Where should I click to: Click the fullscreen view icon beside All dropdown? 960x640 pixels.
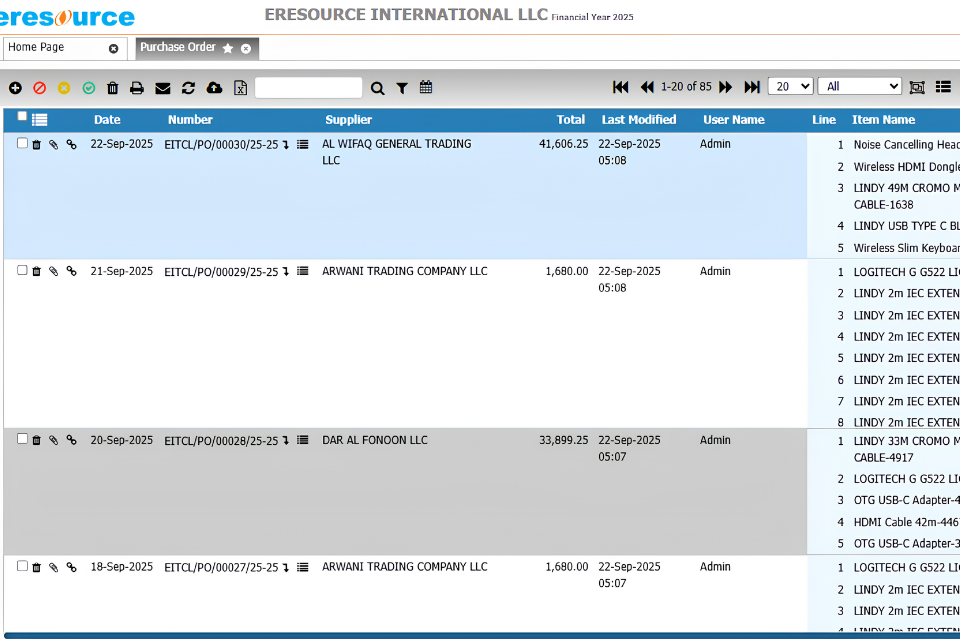click(917, 87)
